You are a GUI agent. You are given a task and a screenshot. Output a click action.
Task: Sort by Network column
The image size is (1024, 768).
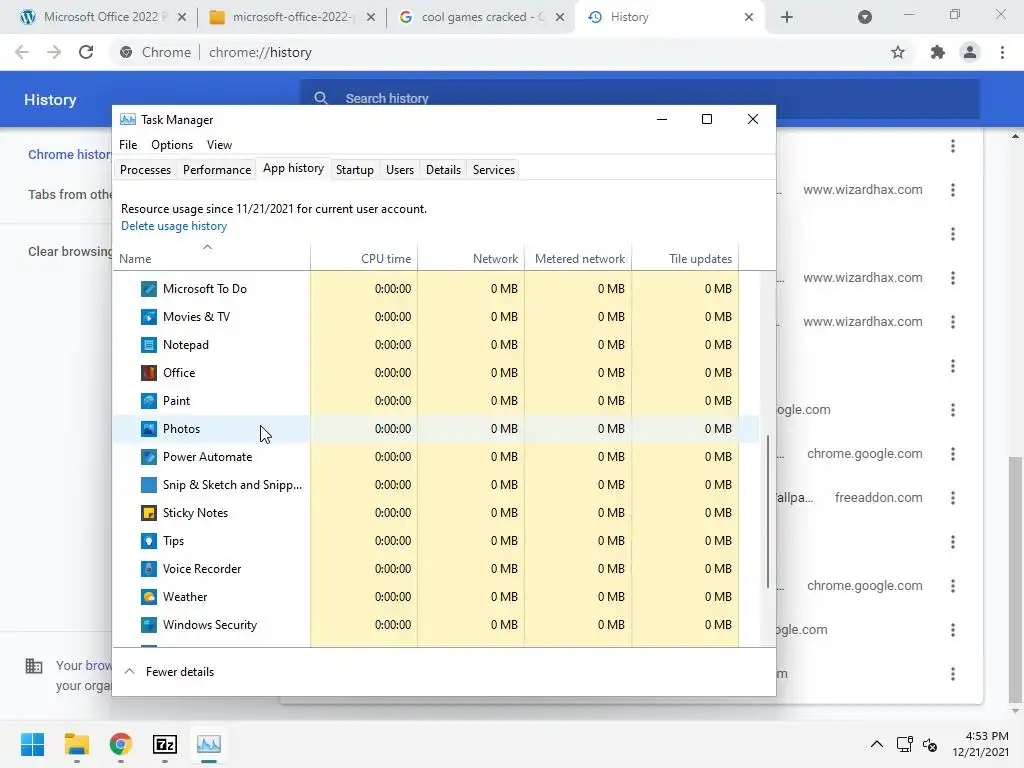[x=471, y=259]
